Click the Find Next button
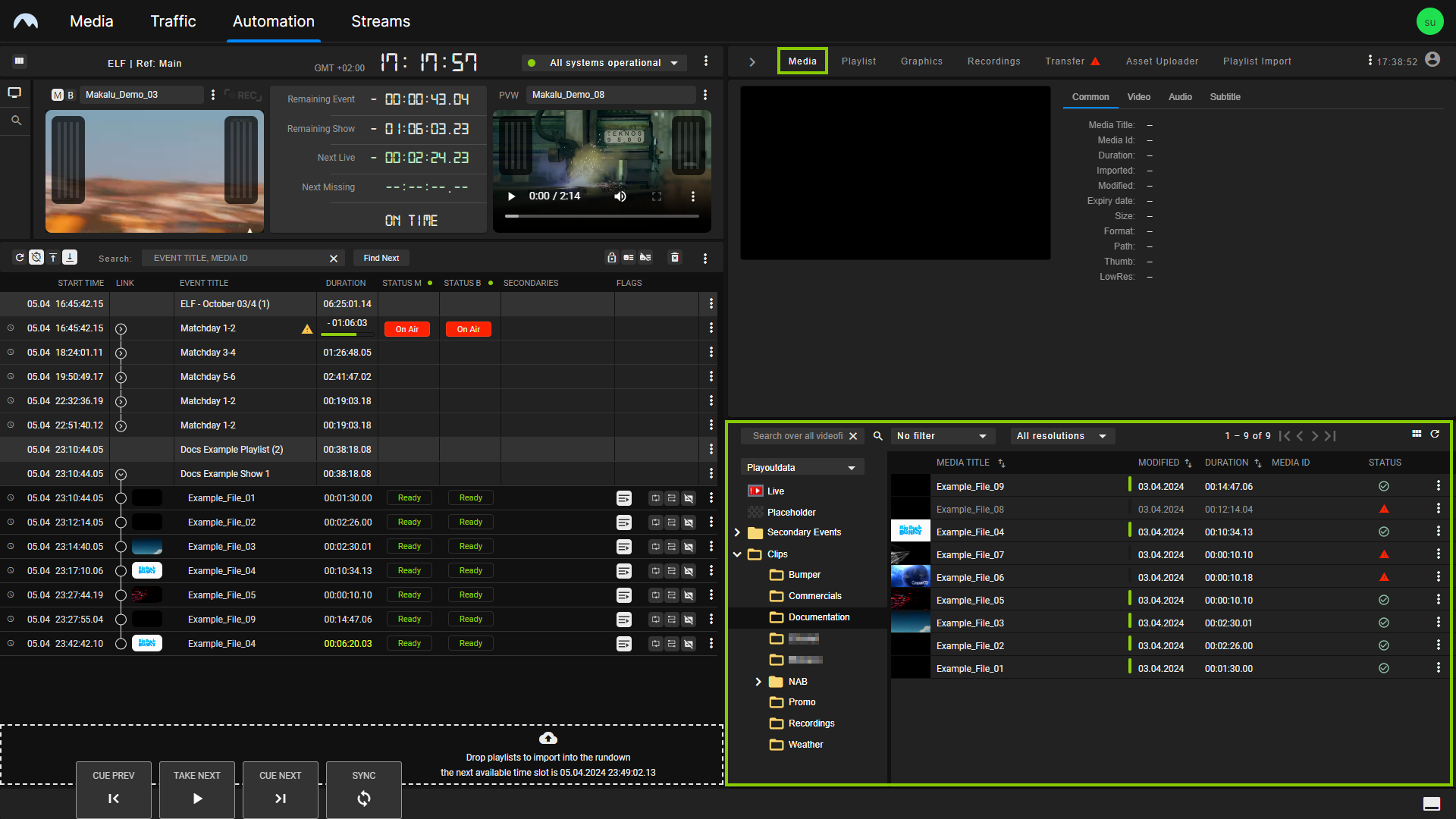This screenshot has width=1456, height=819. tap(381, 258)
